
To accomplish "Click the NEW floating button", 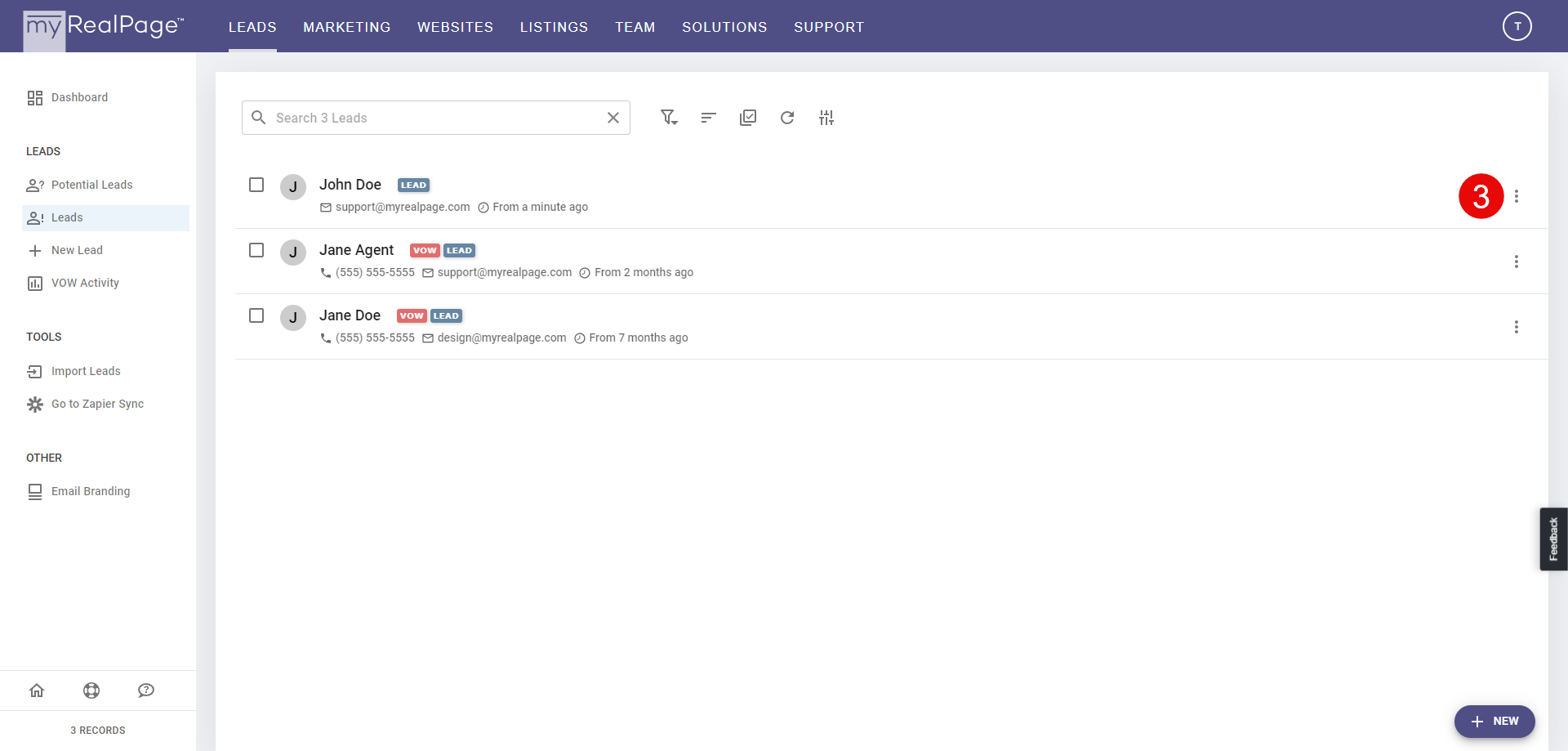I will pos(1494,722).
